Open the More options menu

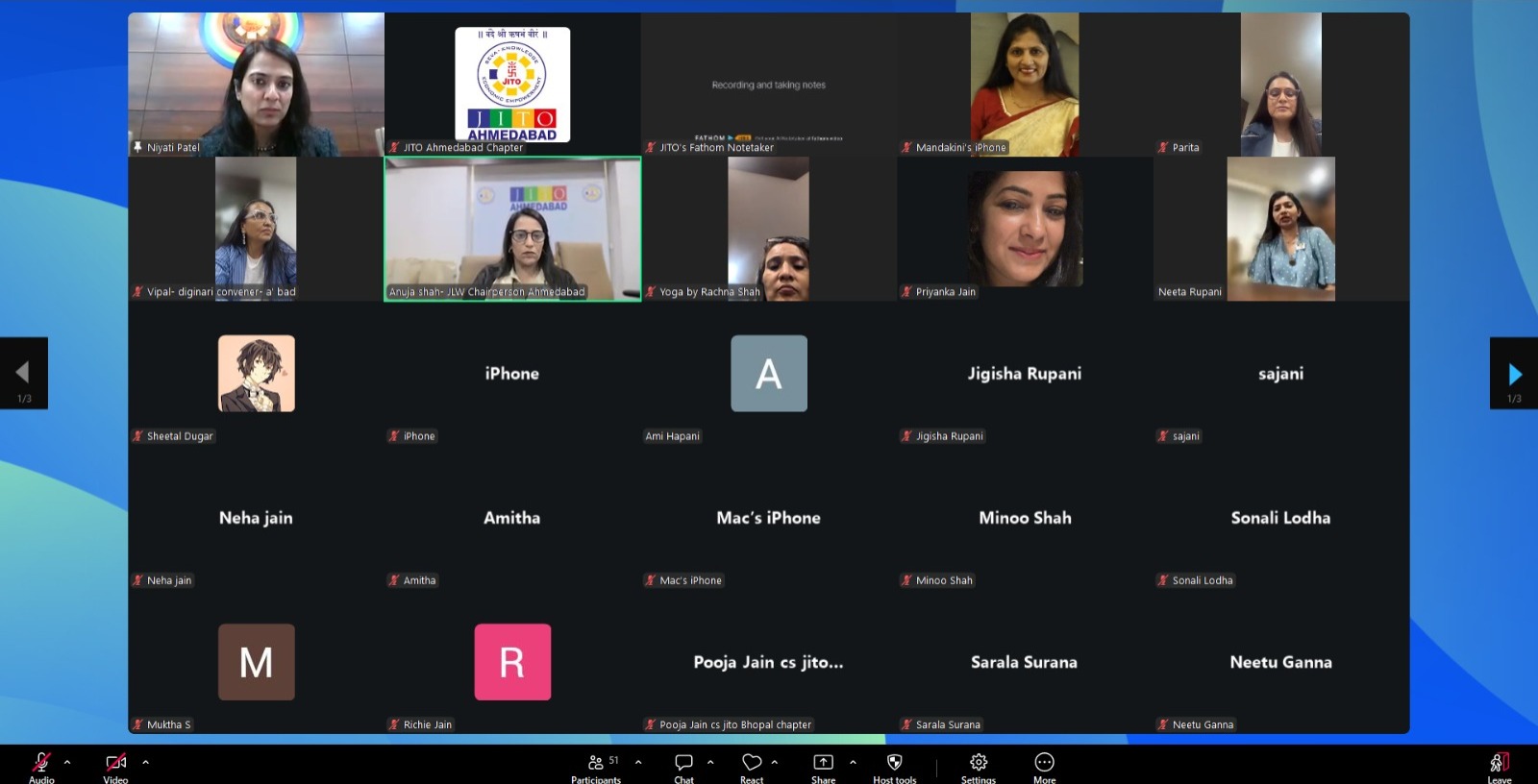point(1044,763)
